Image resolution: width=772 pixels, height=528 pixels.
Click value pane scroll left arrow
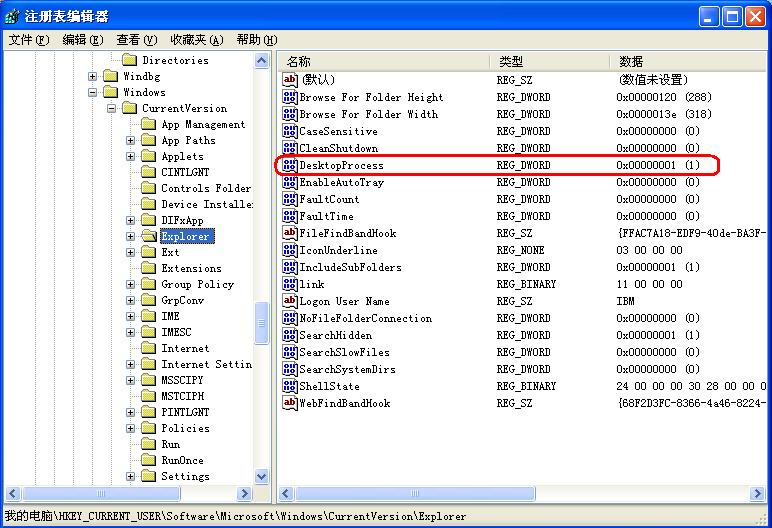287,493
